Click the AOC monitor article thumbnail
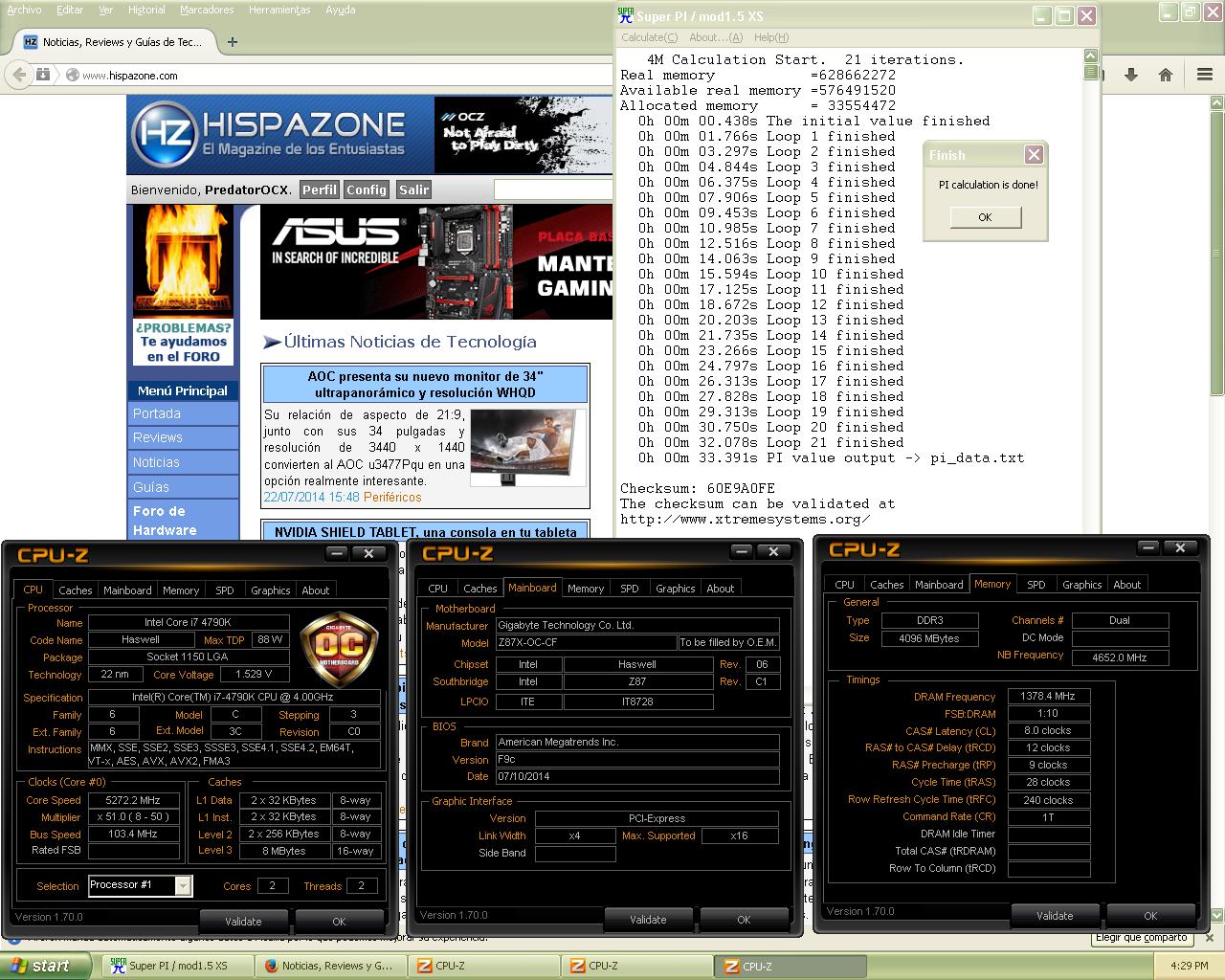The width and height of the screenshot is (1225, 980). pos(528,447)
